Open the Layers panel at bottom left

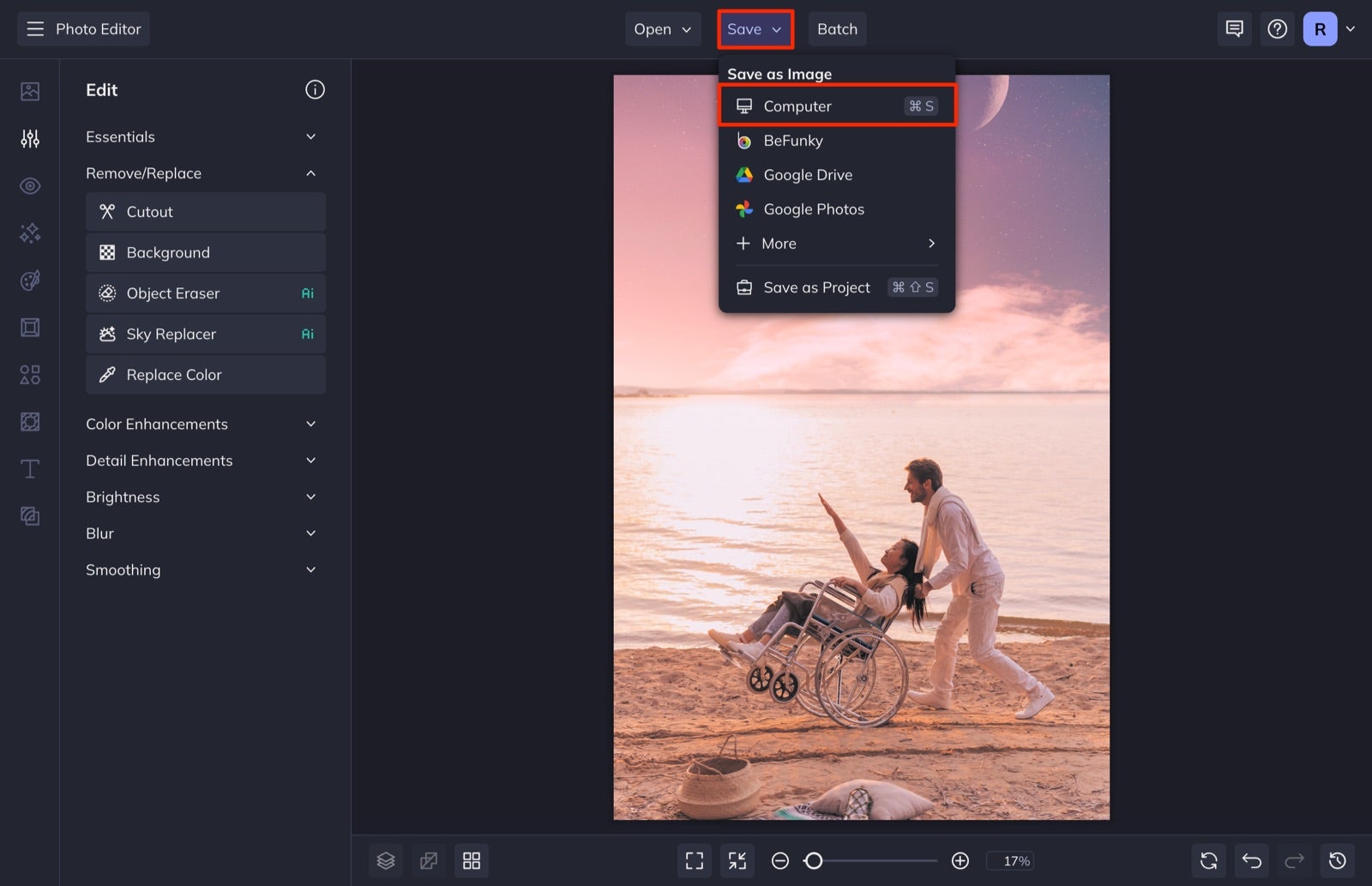point(385,860)
